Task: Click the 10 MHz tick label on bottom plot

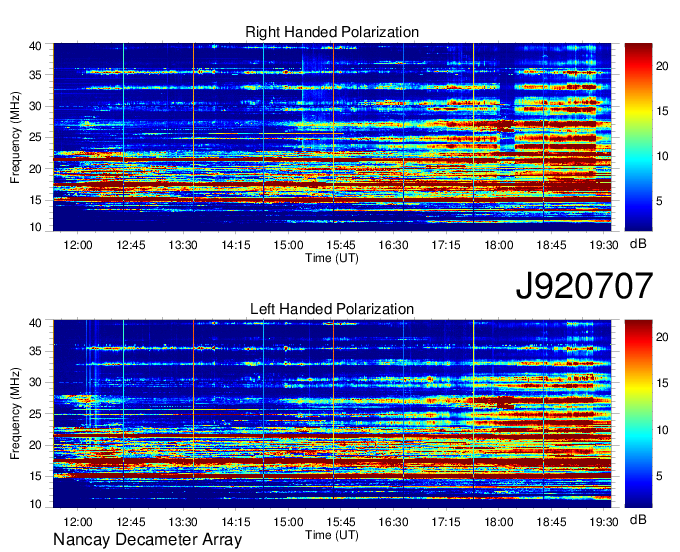Action: 35,504
